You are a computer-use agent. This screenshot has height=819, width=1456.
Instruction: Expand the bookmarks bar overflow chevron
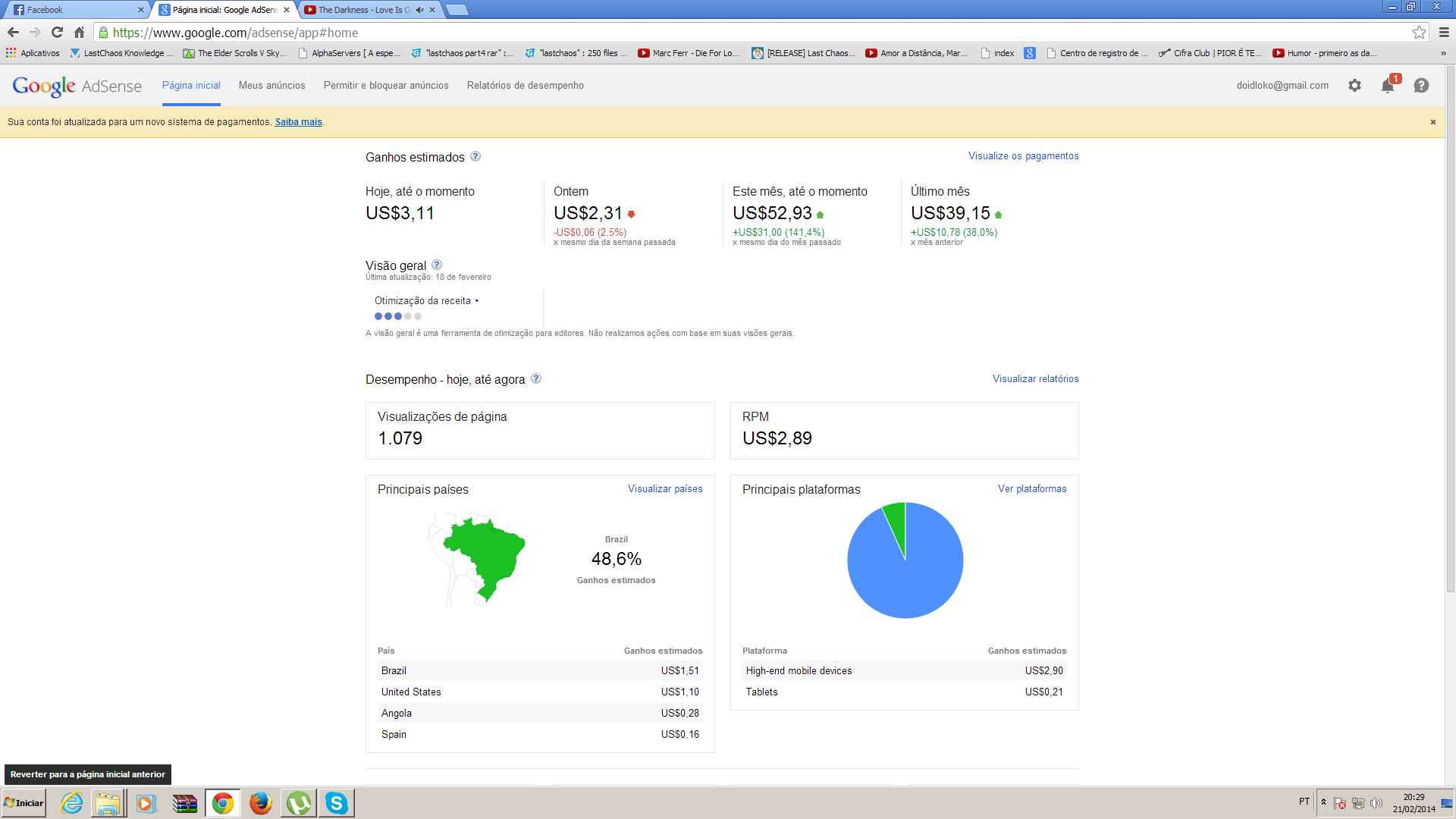click(x=1443, y=53)
